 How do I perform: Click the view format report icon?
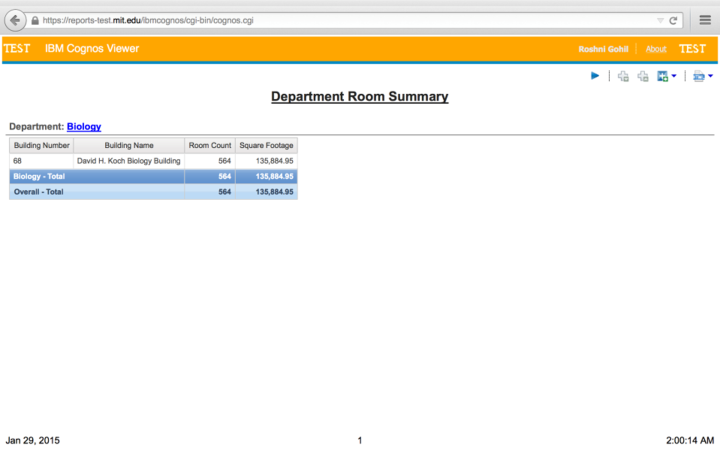pyautogui.click(x=698, y=76)
